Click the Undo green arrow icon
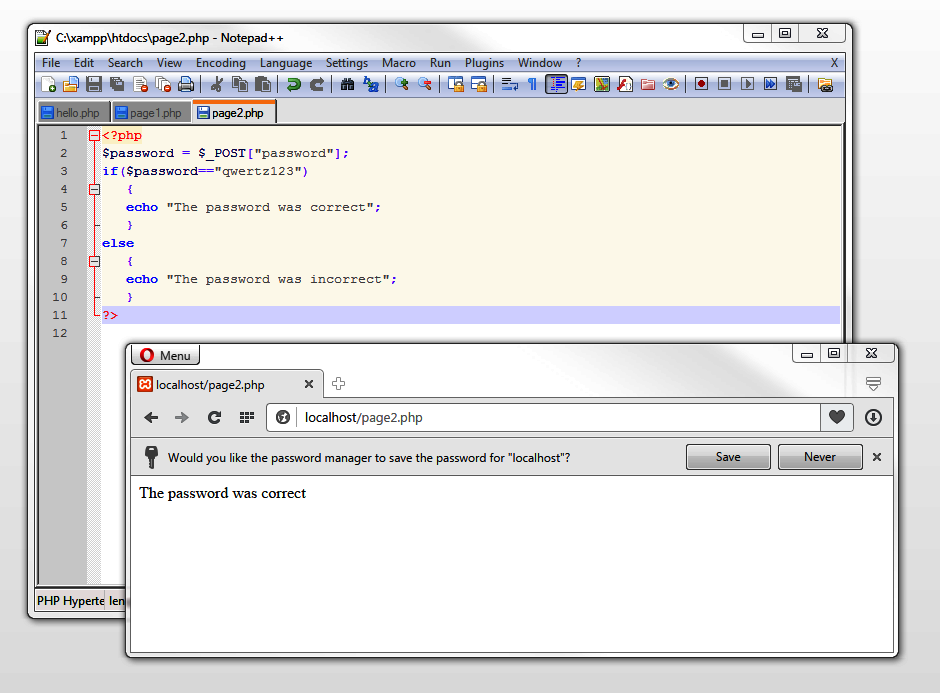 point(293,85)
